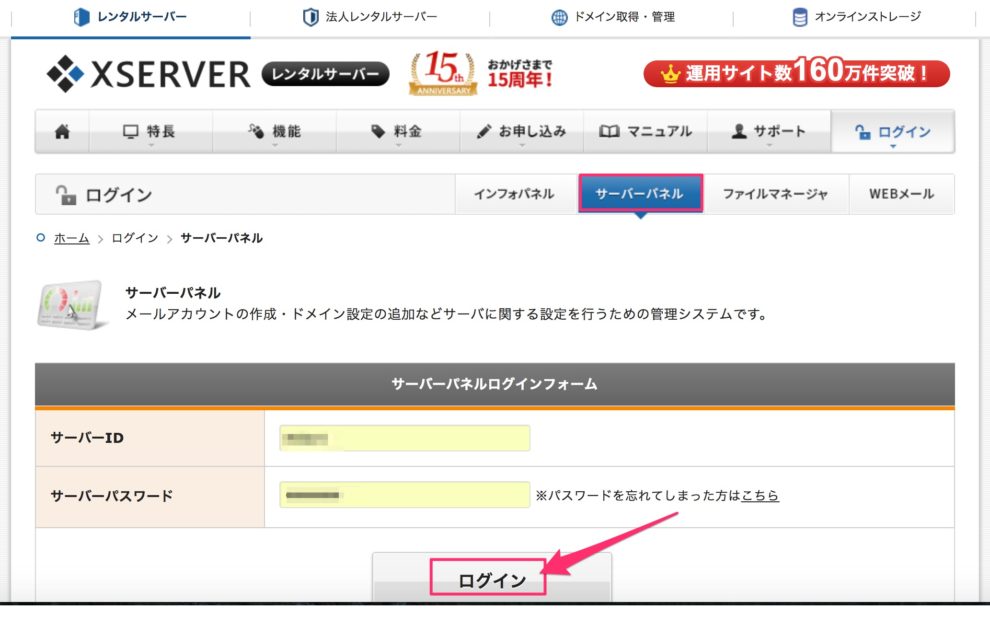Expand the お申し込み navigation menu
This screenshot has height=625, width=990.
coord(522,131)
